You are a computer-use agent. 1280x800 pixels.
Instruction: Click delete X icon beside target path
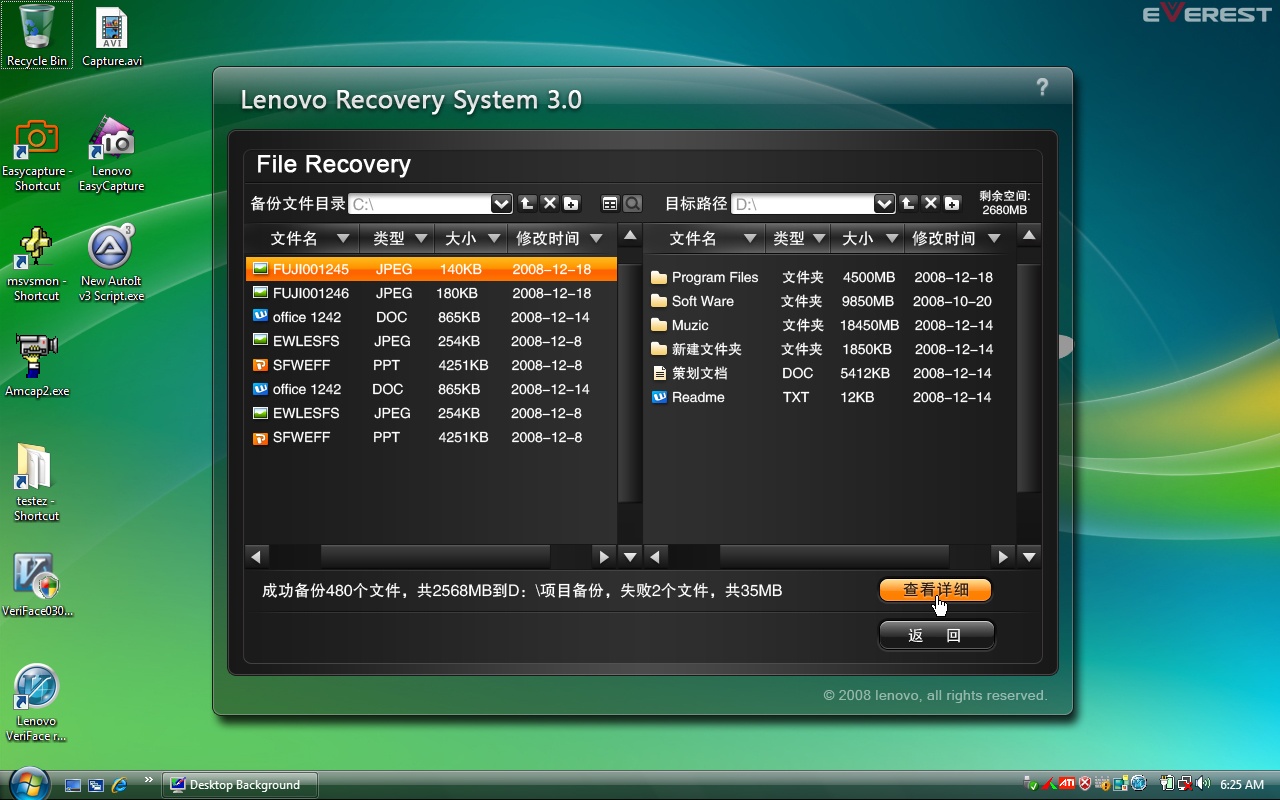(x=930, y=204)
